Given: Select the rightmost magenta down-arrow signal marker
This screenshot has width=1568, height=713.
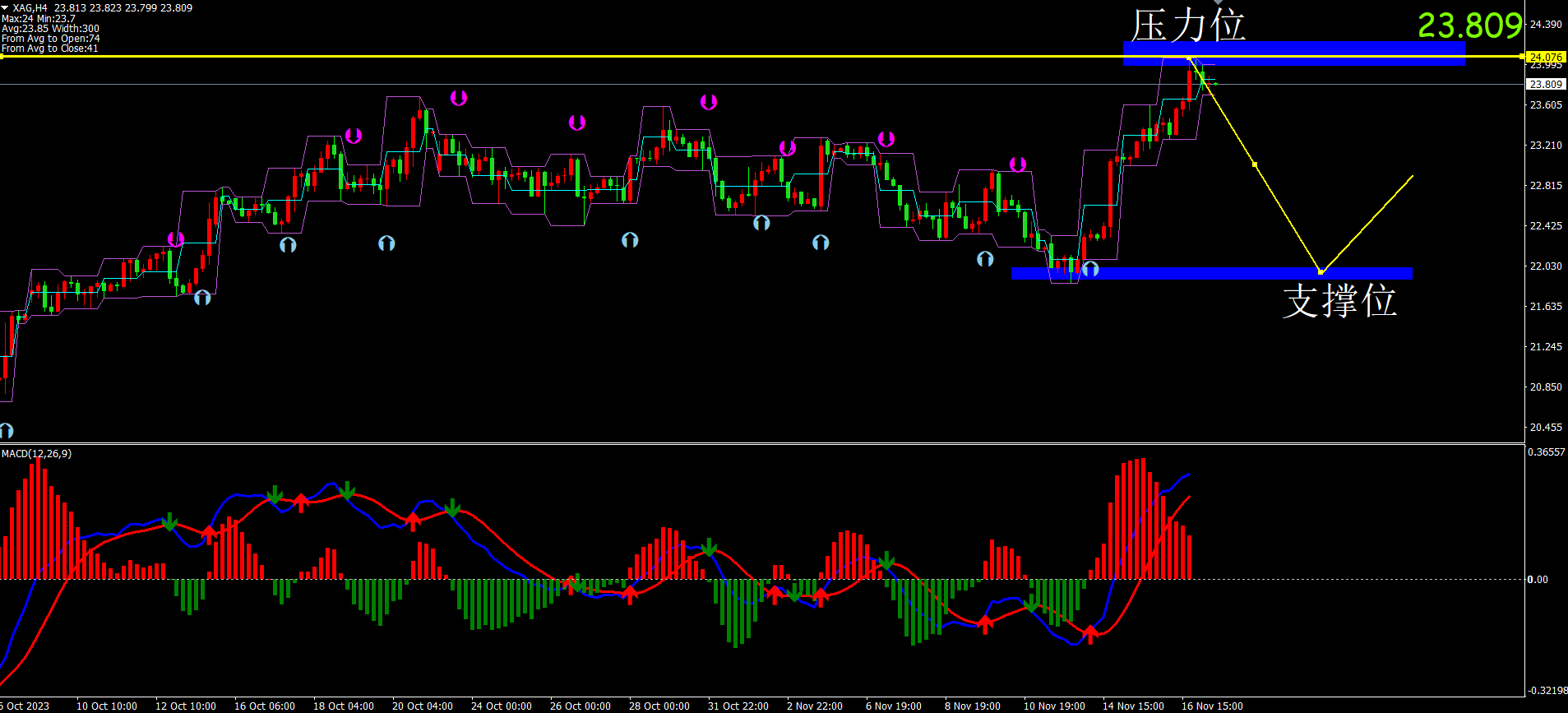Looking at the screenshot, I should pyautogui.click(x=1018, y=164).
